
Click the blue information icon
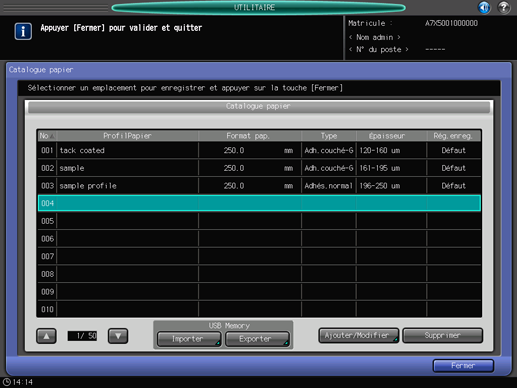pos(23,31)
